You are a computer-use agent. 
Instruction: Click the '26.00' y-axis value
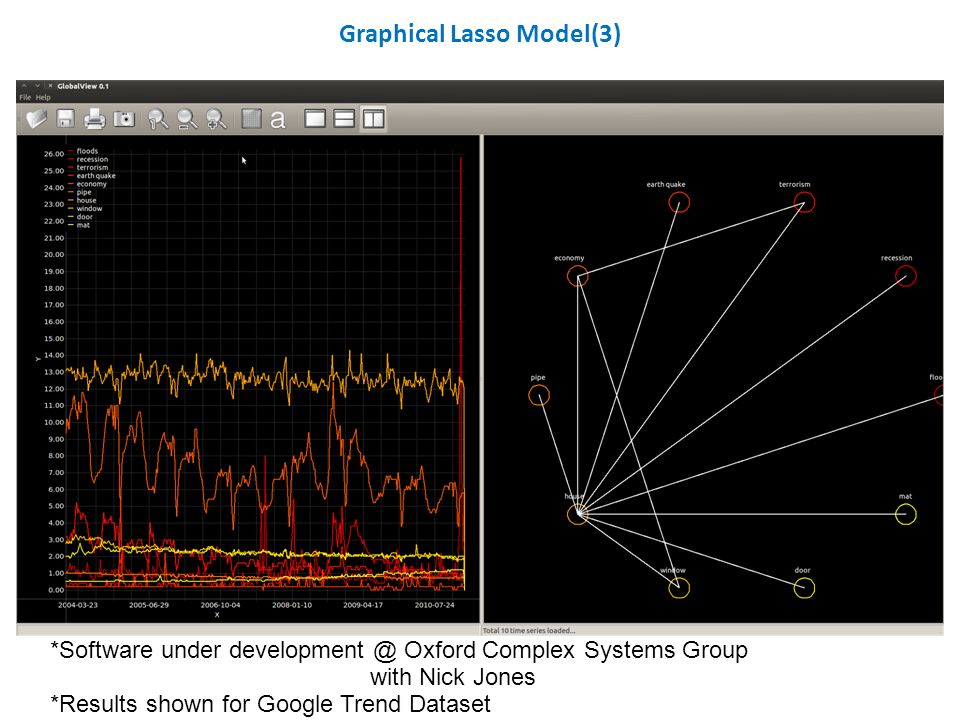(x=54, y=154)
